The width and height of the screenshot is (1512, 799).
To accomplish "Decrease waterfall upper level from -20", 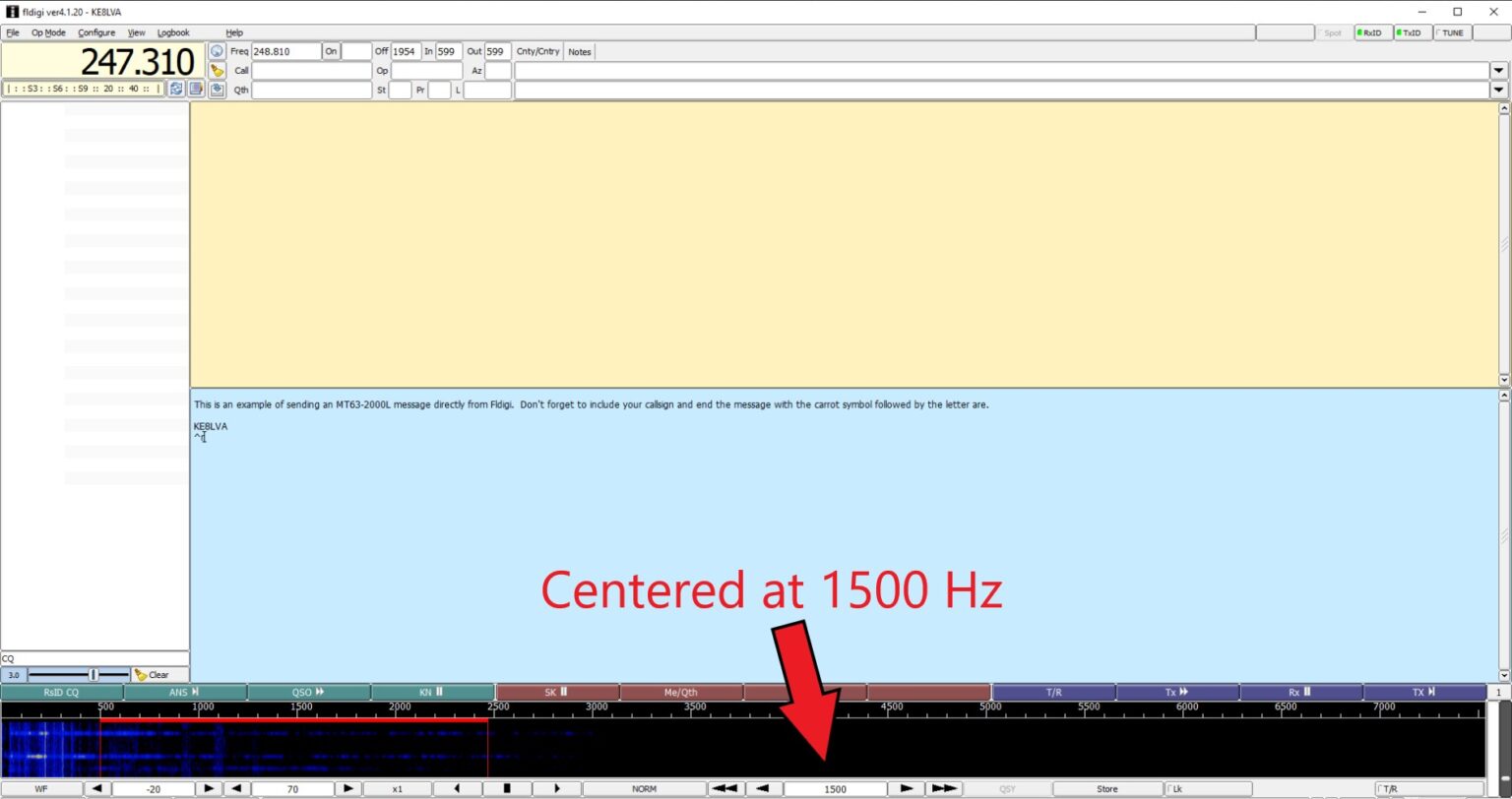I will (x=96, y=789).
